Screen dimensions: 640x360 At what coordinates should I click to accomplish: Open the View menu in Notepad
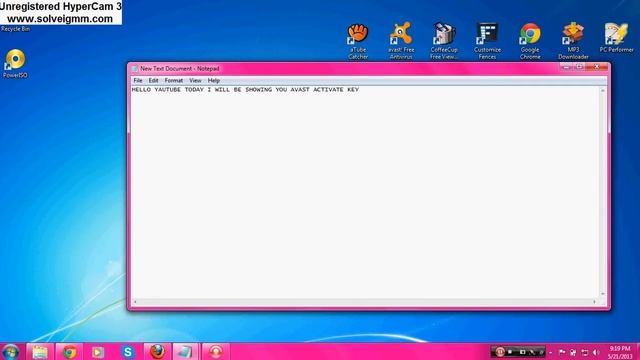tap(195, 80)
